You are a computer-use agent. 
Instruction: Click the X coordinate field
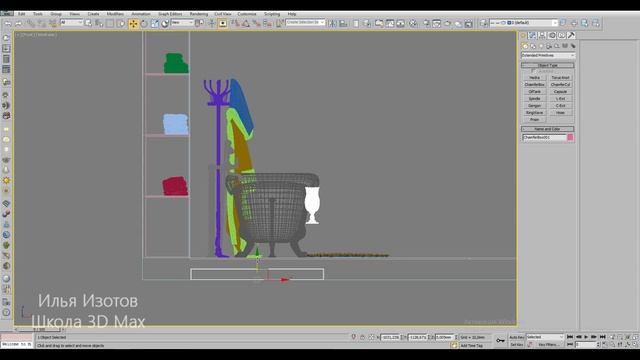click(390, 338)
